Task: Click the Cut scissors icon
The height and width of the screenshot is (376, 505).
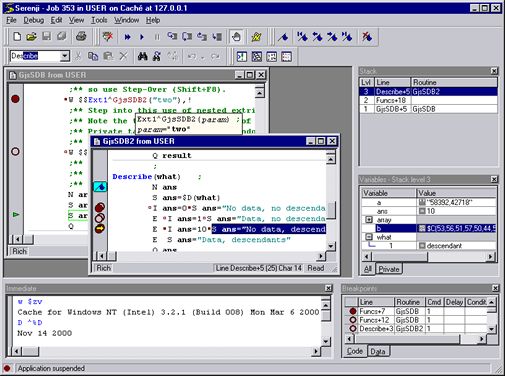Action: pyautogui.click(x=78, y=56)
